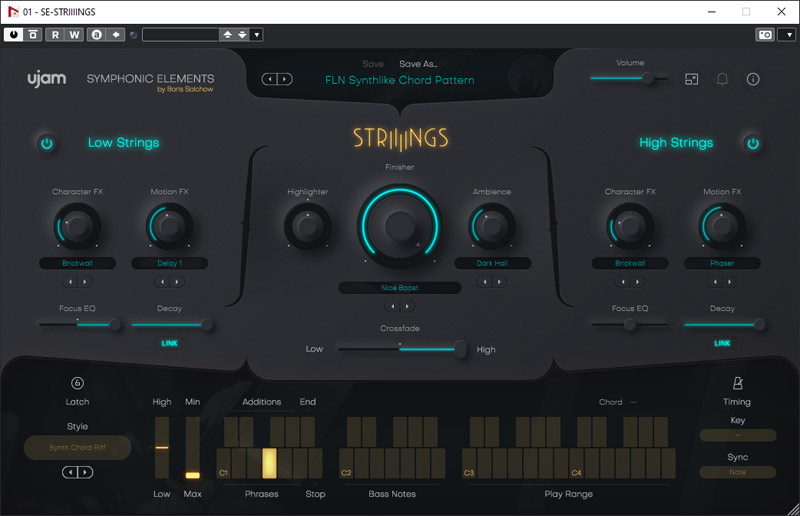This screenshot has width=800, height=516.
Task: Click the Crossfade Low/High slider handle
Action: point(460,349)
